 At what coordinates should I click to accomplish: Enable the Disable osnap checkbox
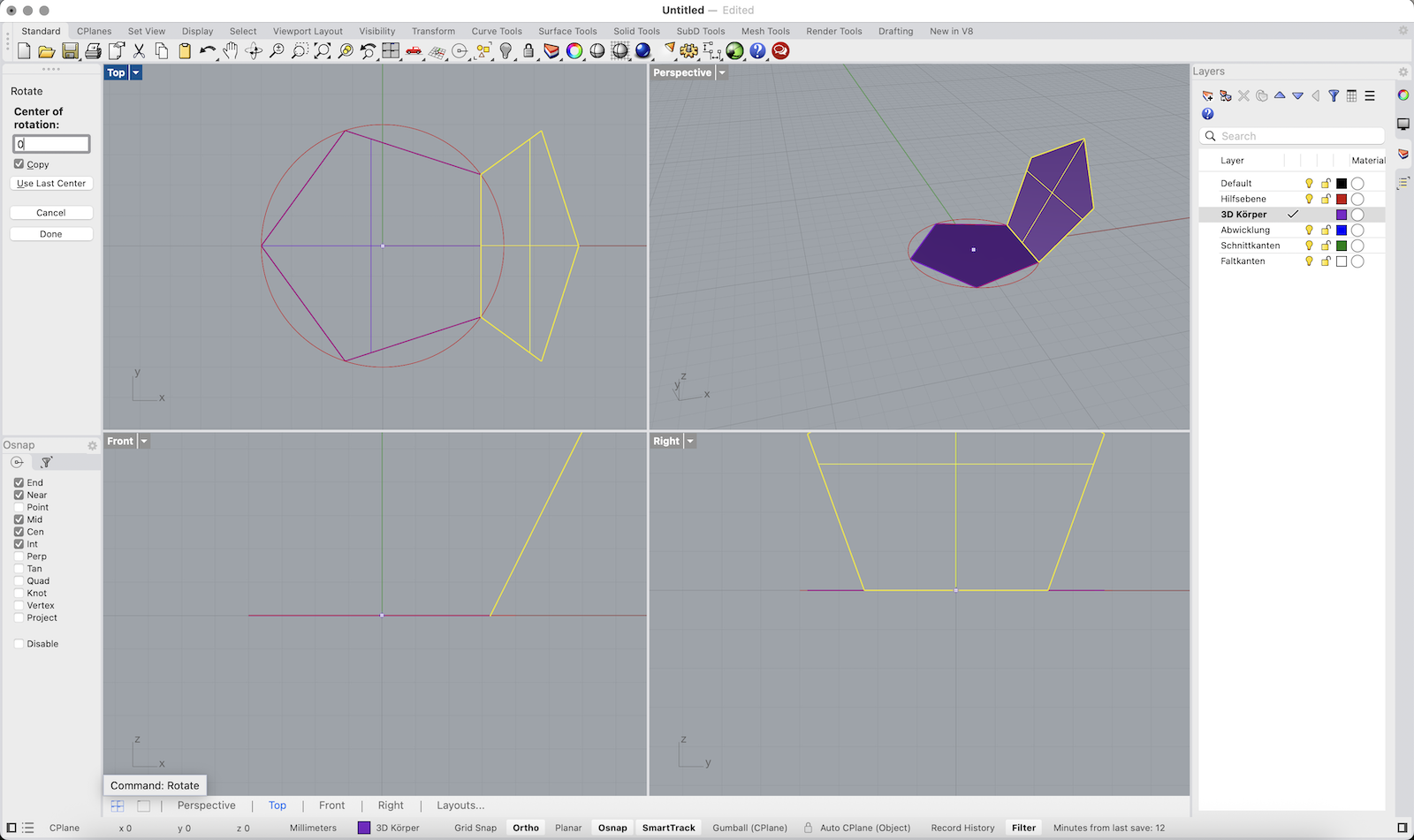(19, 644)
